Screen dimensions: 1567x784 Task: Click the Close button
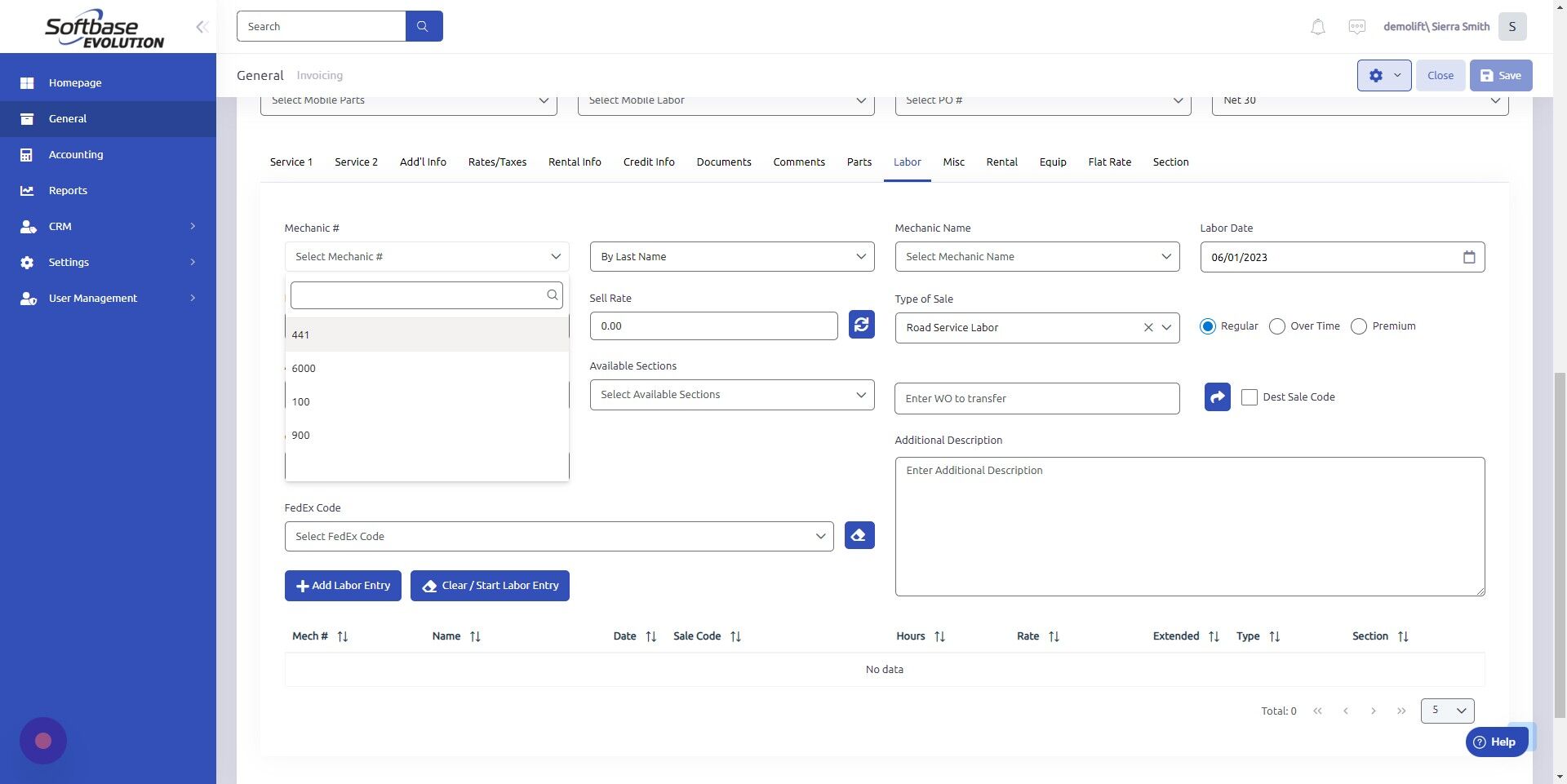(x=1440, y=74)
